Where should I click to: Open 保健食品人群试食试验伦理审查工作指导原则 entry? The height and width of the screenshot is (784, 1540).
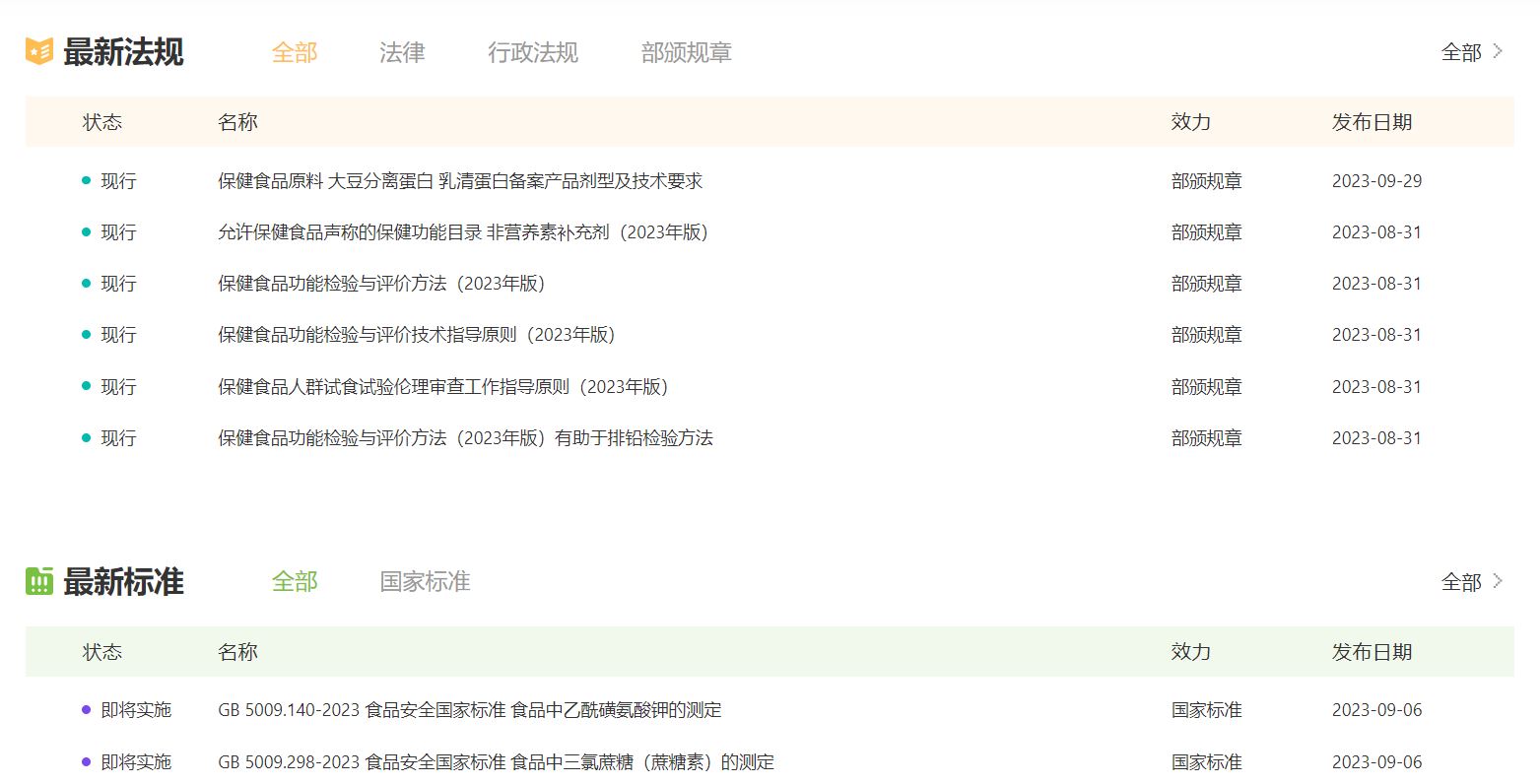[x=443, y=387]
